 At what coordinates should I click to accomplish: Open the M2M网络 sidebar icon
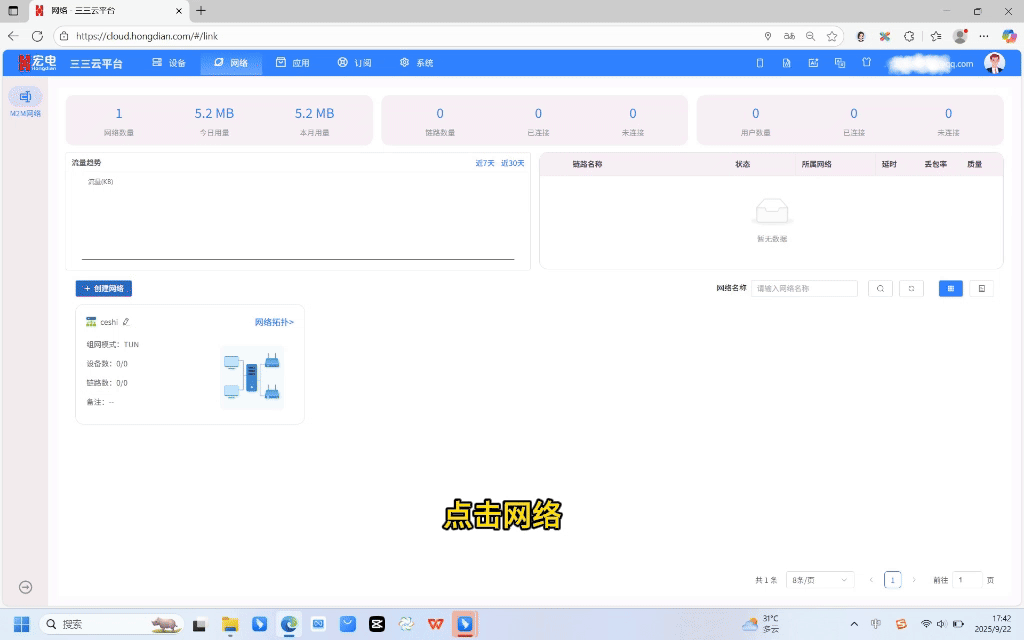coord(25,98)
